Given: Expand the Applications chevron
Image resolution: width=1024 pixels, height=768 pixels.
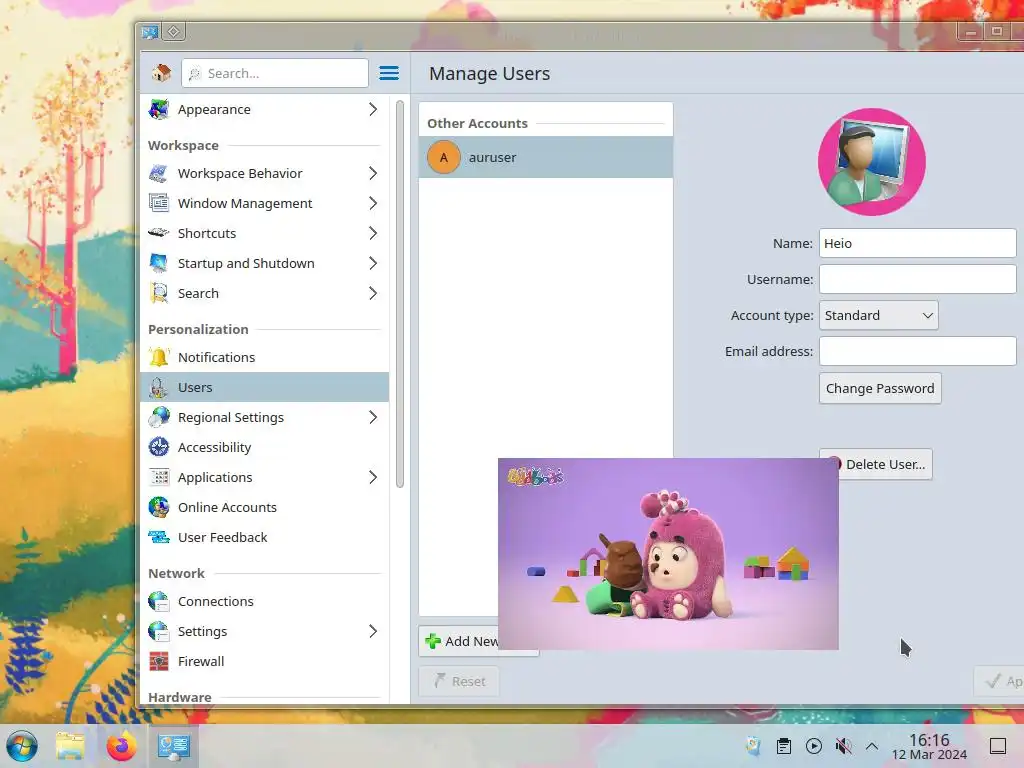Looking at the screenshot, I should click(373, 477).
